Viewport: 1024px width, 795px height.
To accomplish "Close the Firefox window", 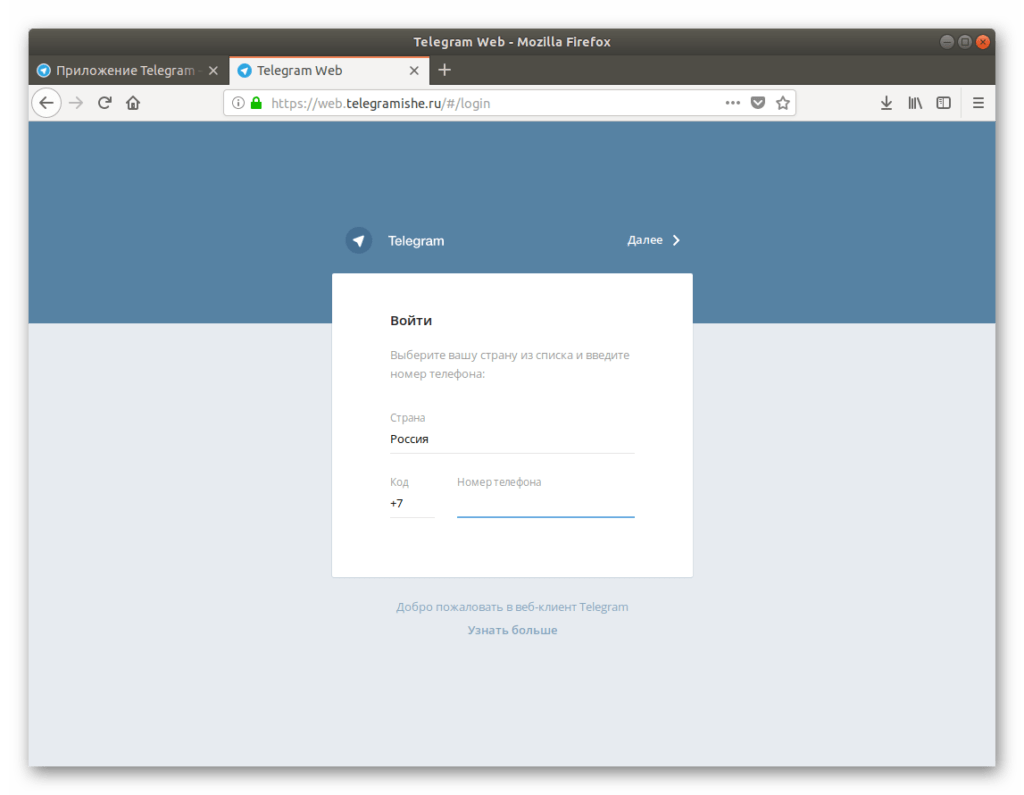I will tap(982, 42).
